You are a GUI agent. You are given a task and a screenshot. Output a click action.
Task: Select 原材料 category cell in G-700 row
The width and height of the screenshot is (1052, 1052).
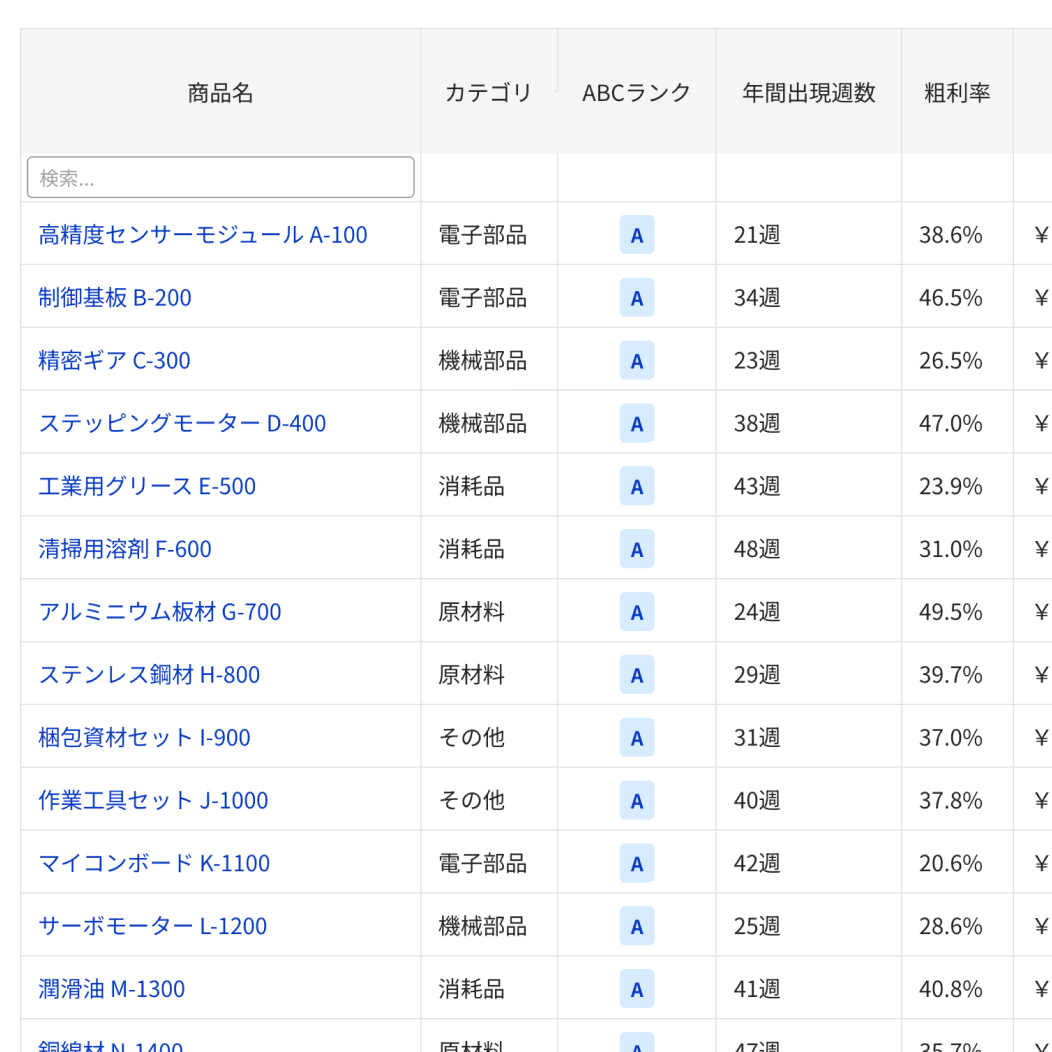coord(489,612)
